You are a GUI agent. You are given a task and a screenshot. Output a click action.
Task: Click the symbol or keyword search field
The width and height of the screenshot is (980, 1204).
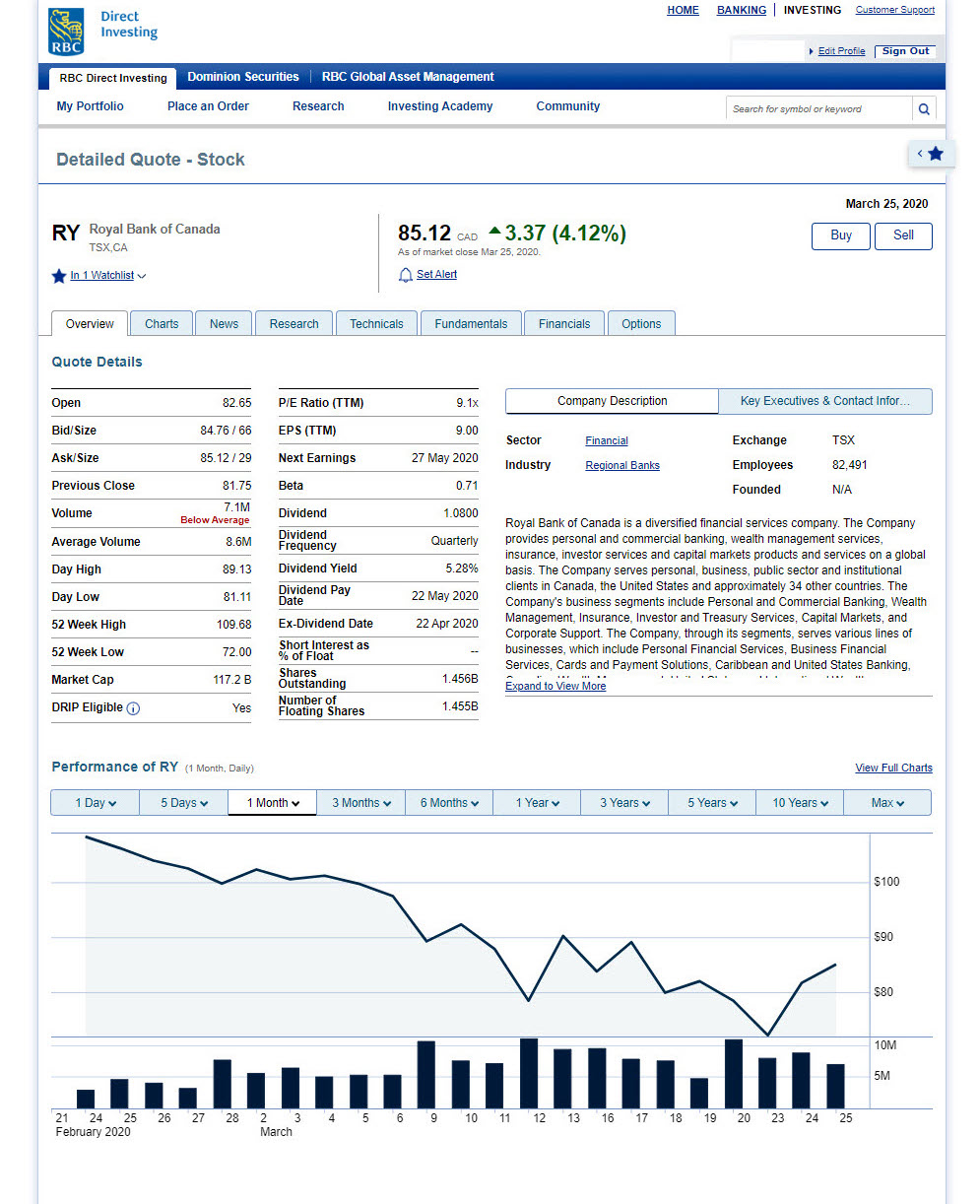click(819, 109)
